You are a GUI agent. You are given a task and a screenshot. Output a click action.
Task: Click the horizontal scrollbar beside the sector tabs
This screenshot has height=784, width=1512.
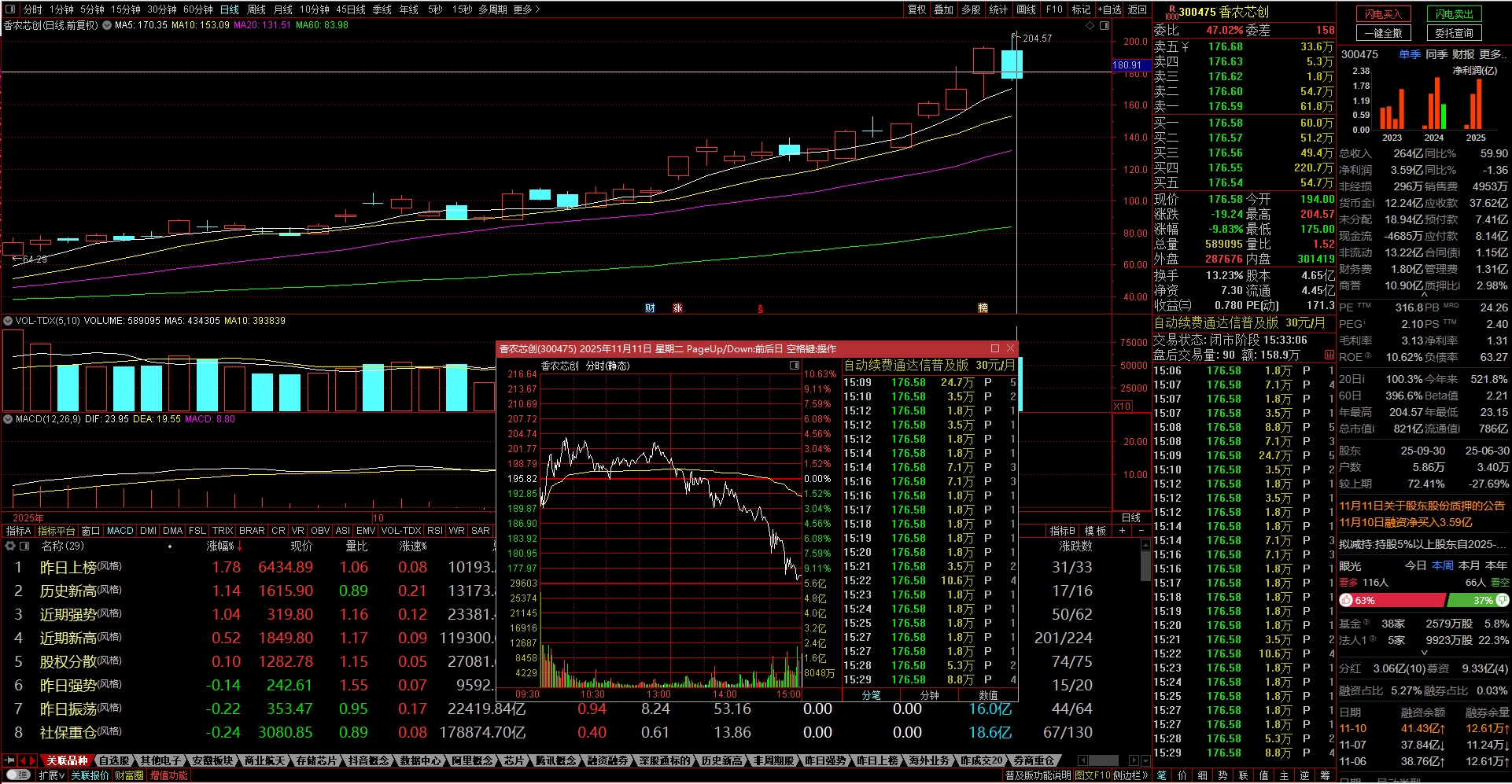1103,760
